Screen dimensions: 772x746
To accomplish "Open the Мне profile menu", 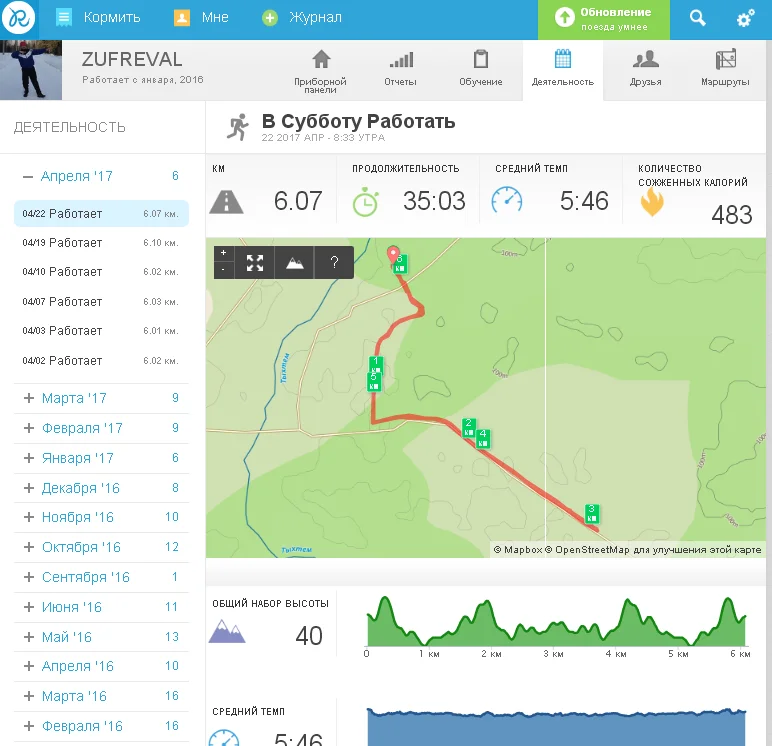I will coord(201,18).
